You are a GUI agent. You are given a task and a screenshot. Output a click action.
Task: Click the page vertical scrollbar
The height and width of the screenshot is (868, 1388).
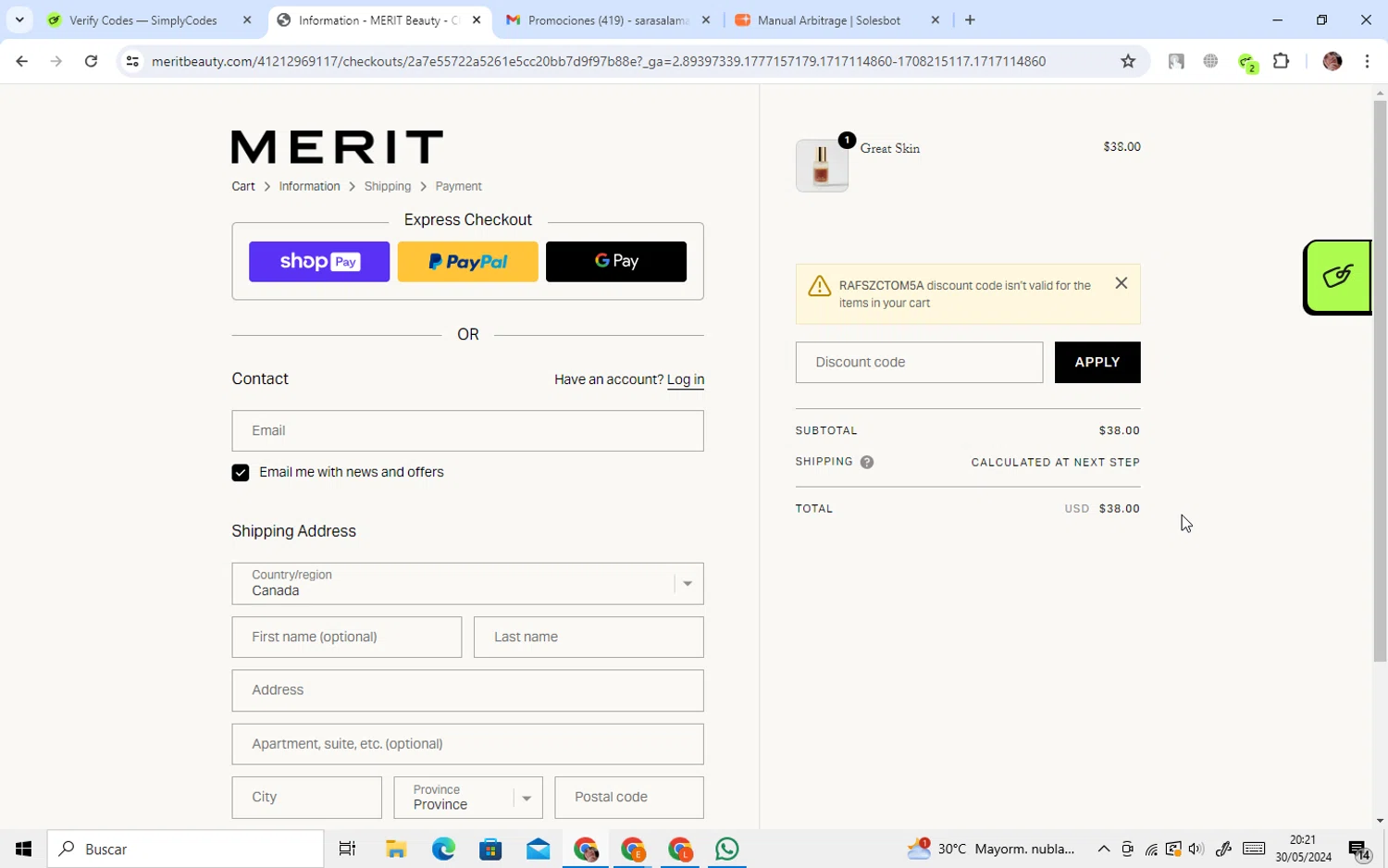click(x=1380, y=379)
